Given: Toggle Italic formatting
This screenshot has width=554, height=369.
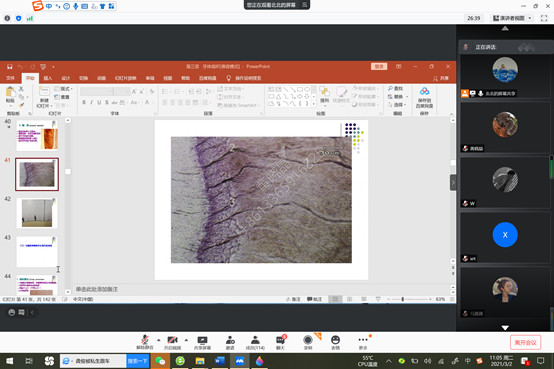Looking at the screenshot, I should coord(92,102).
